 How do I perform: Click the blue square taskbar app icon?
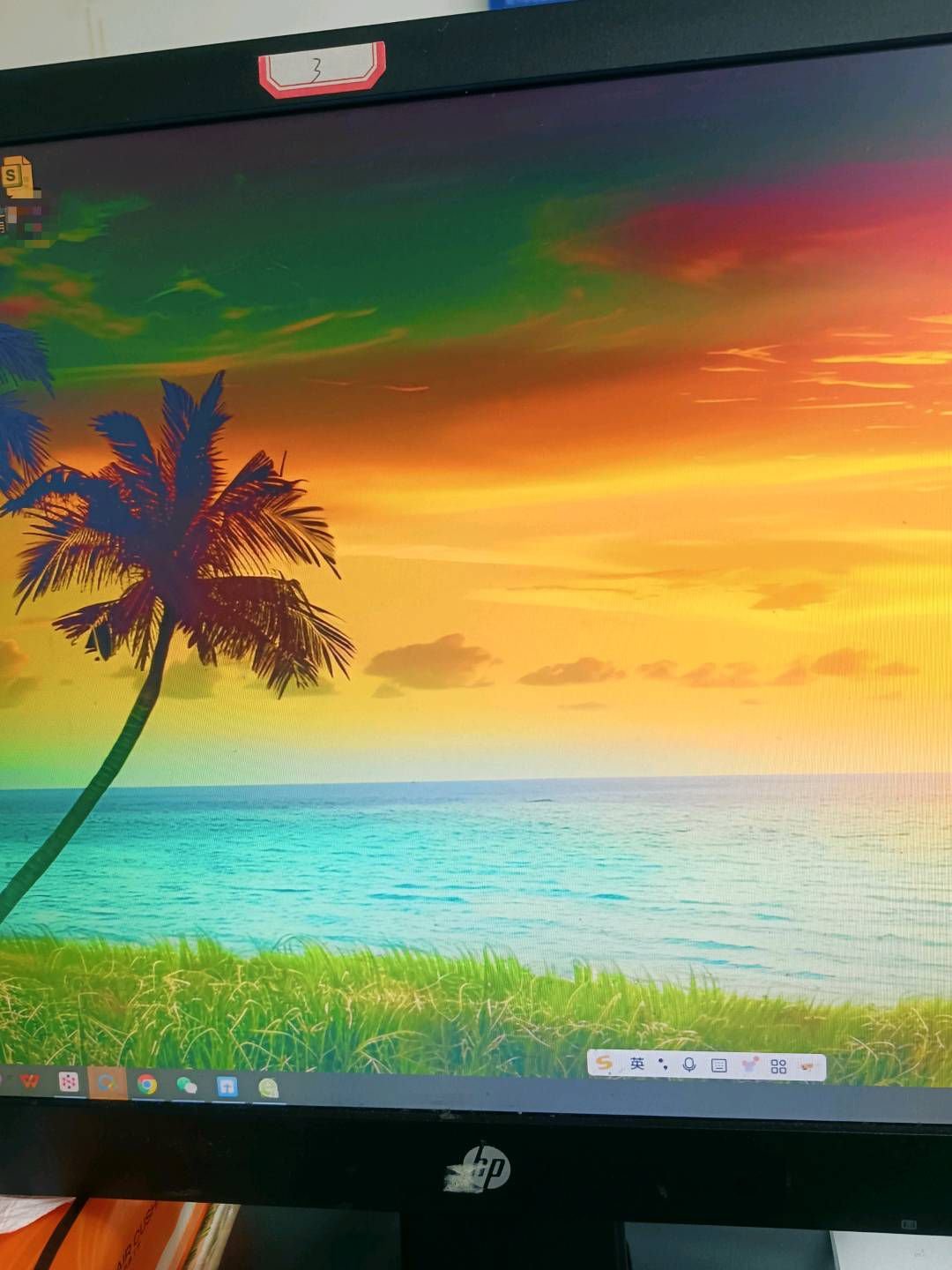tap(227, 1087)
